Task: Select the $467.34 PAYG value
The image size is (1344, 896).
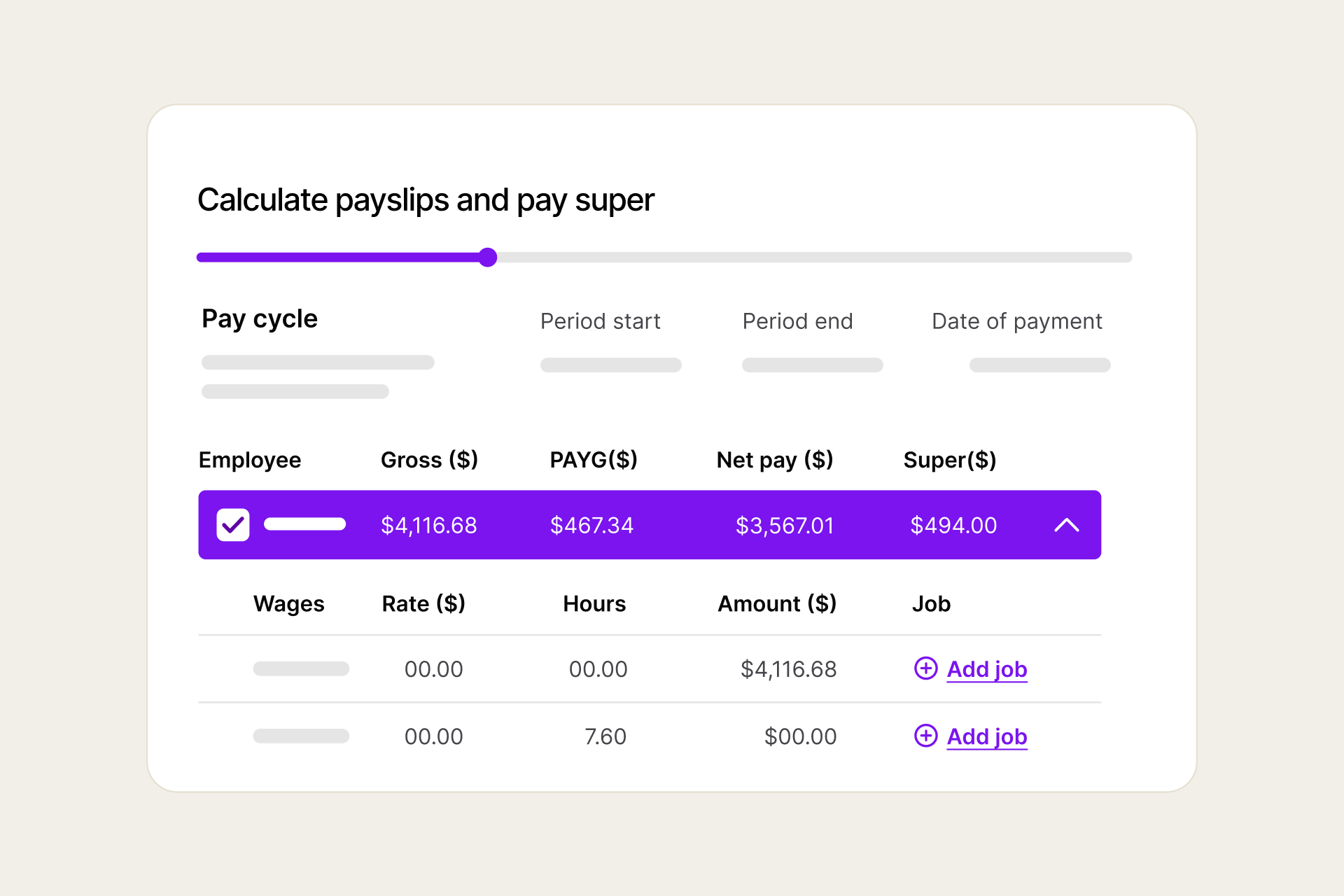Action: 592,526
